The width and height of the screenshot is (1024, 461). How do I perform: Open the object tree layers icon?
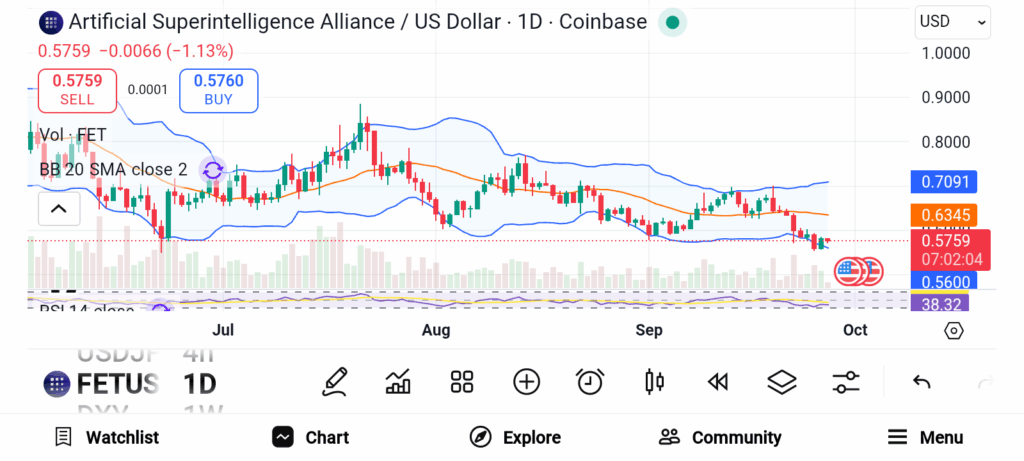[x=781, y=381]
